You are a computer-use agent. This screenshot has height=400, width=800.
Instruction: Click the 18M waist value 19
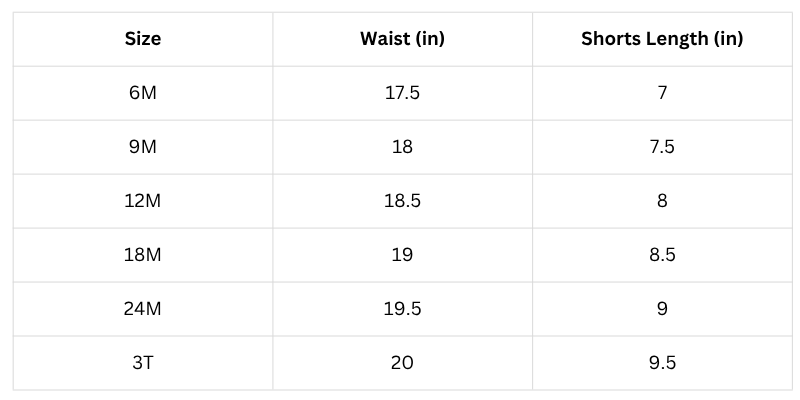pos(402,255)
